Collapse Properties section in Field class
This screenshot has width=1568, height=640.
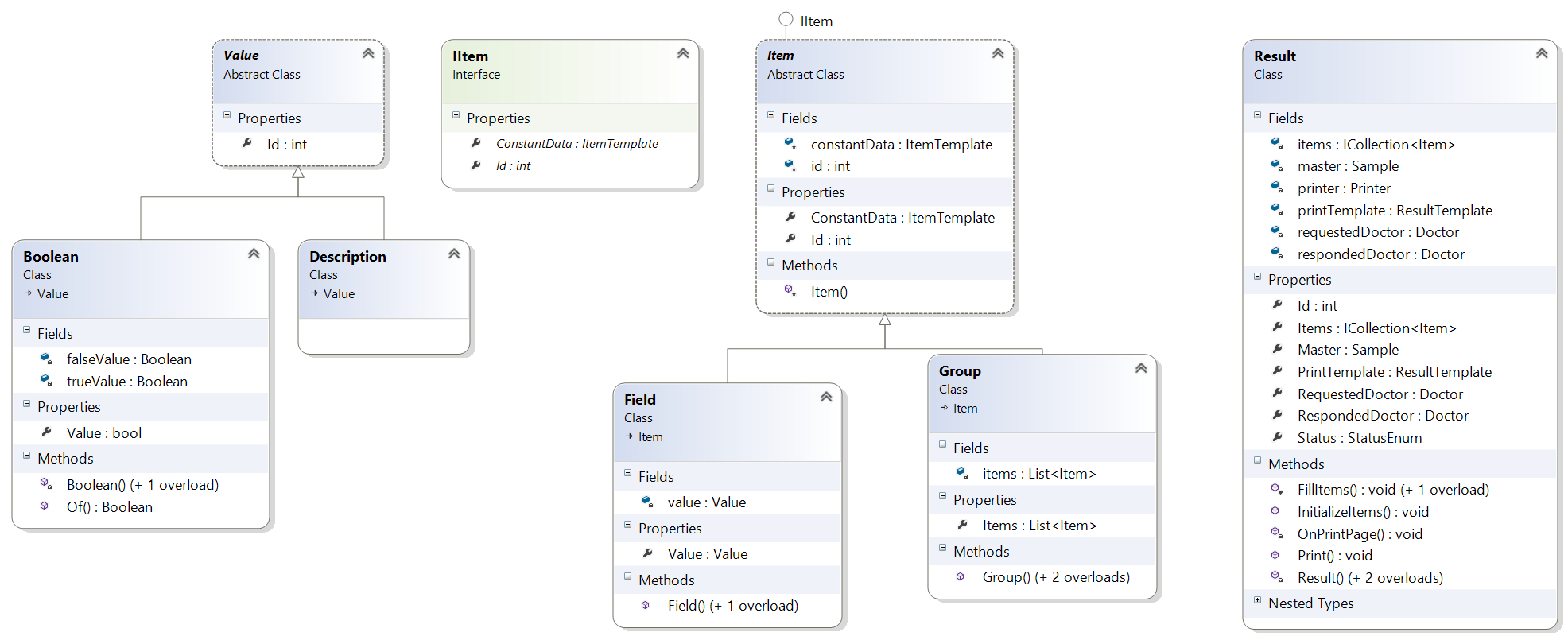627,525
